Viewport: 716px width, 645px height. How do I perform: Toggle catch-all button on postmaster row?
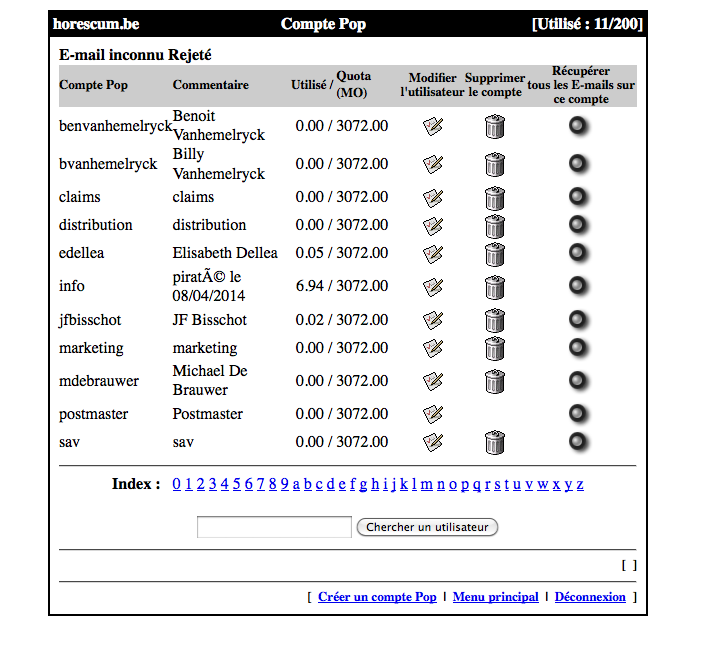click(x=579, y=413)
